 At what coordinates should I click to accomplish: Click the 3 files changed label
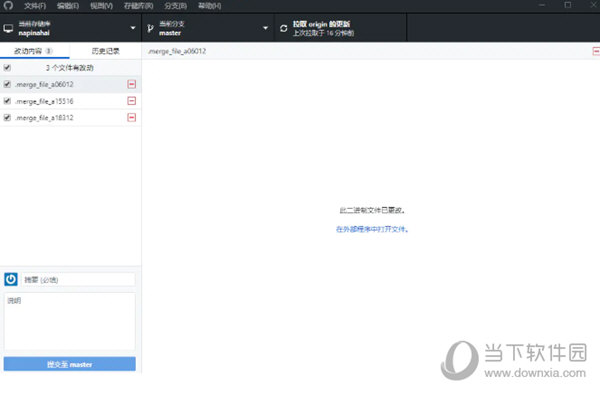click(70, 68)
